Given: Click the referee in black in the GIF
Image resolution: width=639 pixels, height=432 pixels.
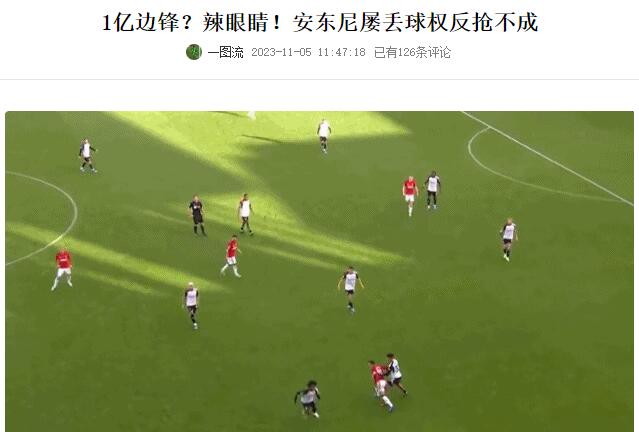Looking at the screenshot, I should 198,216.
